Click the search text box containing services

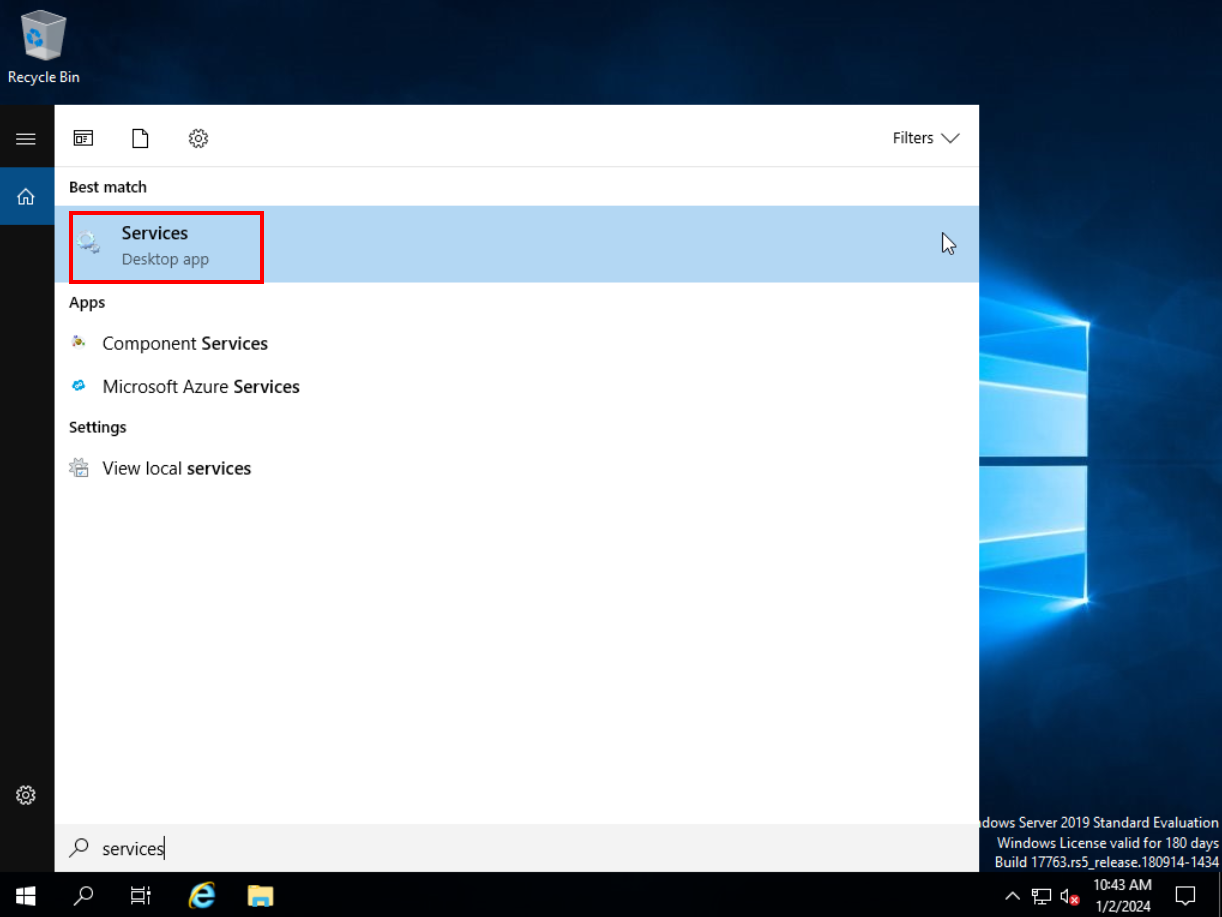point(500,848)
